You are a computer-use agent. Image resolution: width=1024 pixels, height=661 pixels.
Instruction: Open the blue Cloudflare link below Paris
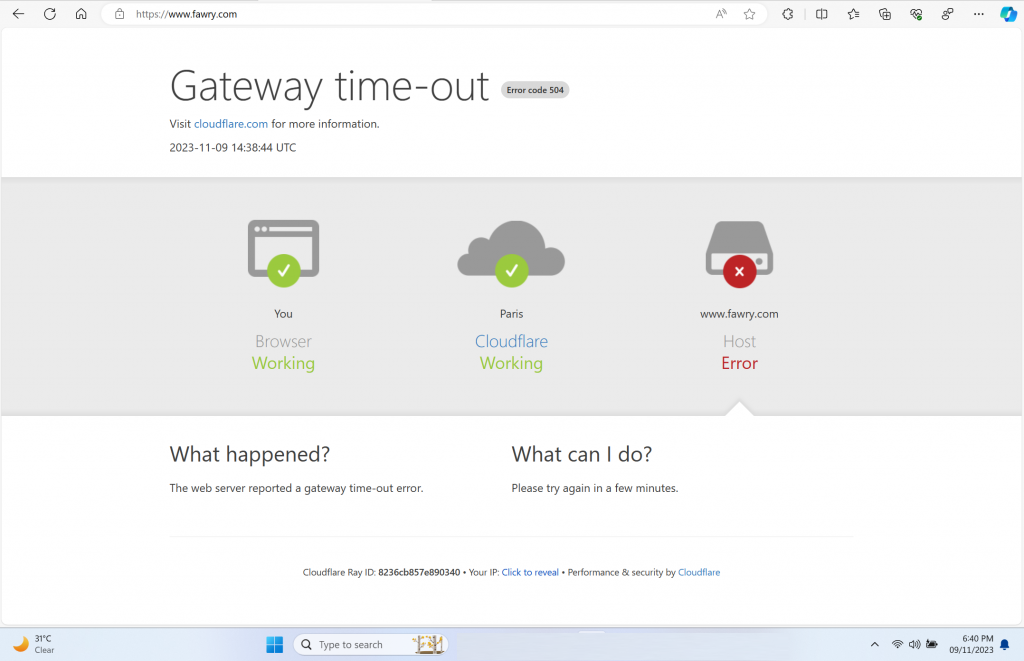point(511,341)
